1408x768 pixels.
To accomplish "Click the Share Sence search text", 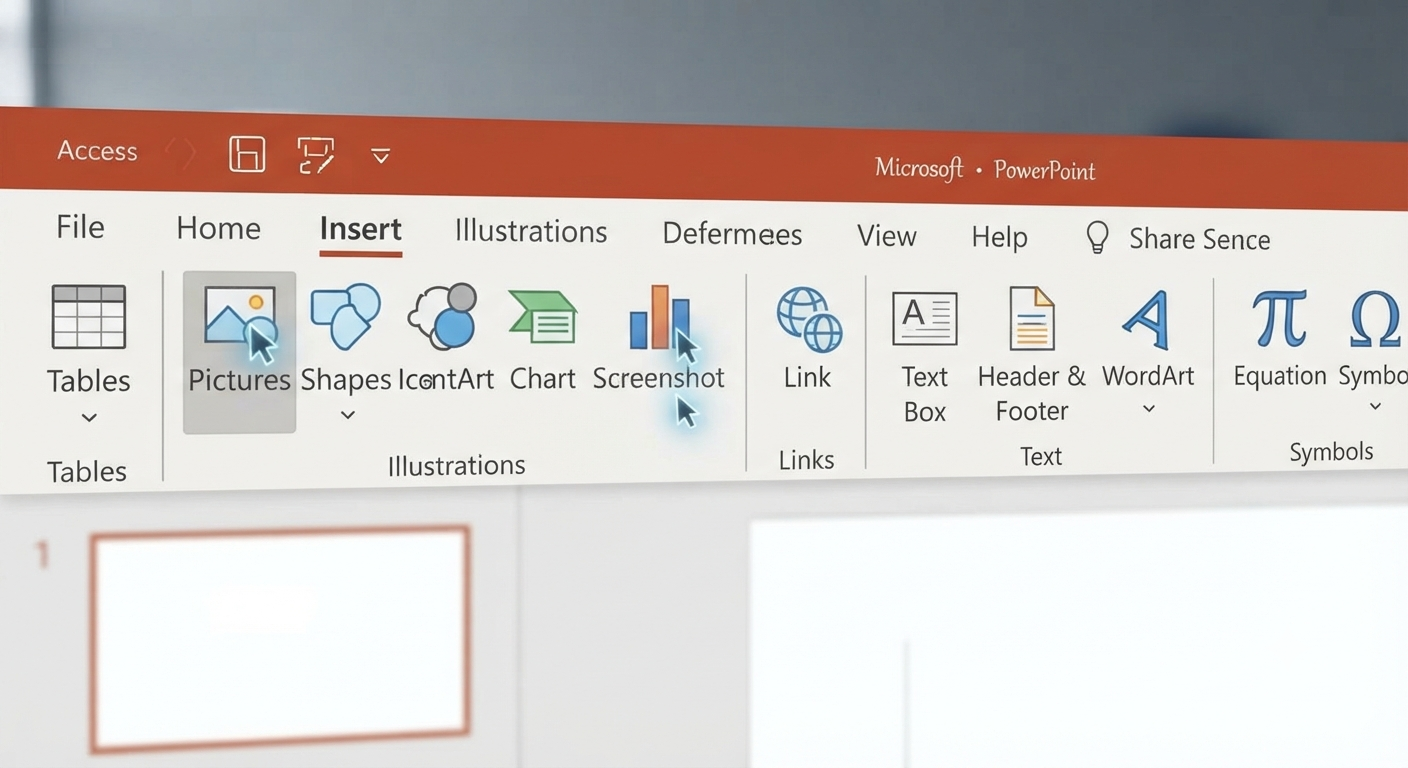I will pyautogui.click(x=1199, y=239).
